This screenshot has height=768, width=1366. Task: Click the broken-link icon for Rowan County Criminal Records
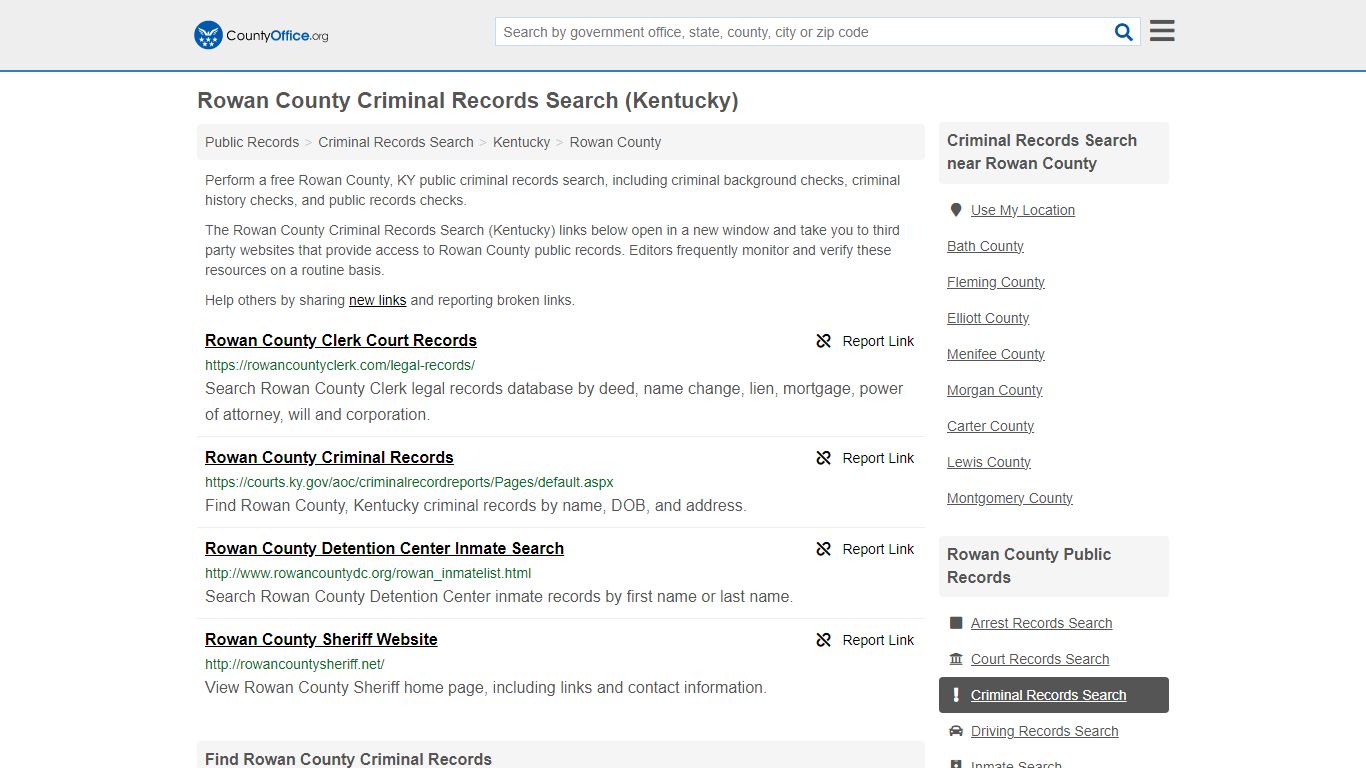824,458
